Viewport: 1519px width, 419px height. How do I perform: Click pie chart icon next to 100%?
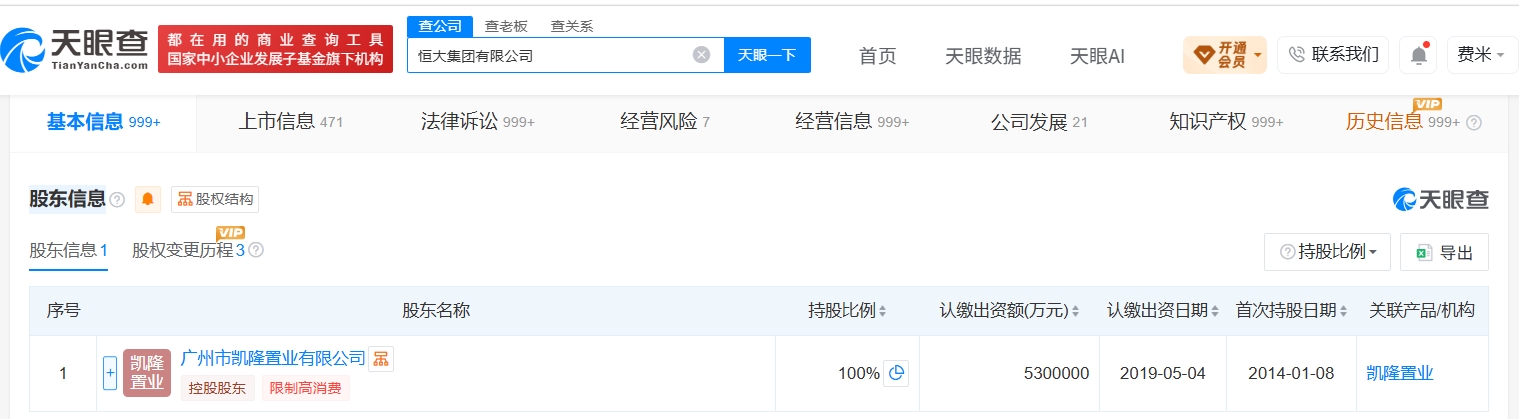coord(896,373)
